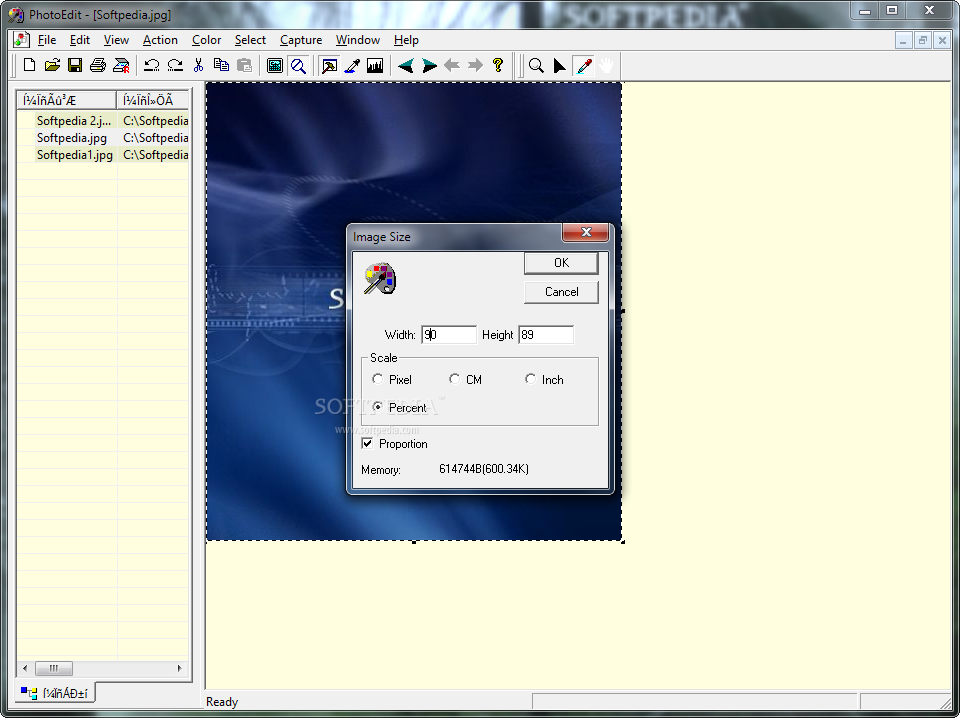Screen dimensions: 960x718
Task: Click the PhotoEdit document icon in menu bar
Action: [x=21, y=40]
